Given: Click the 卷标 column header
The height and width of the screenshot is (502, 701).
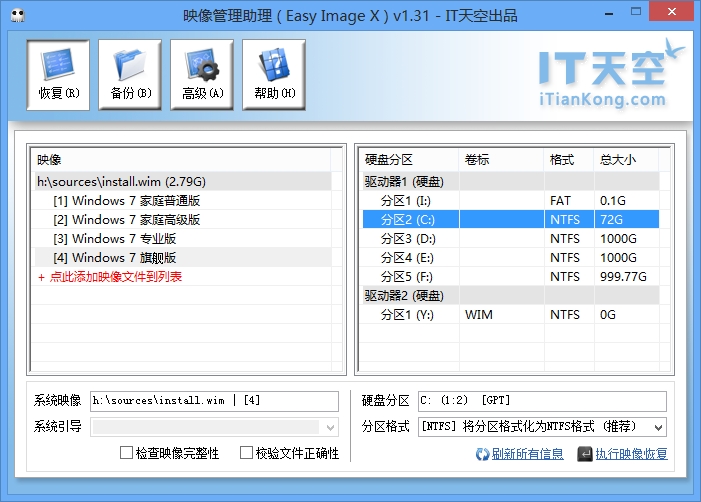Looking at the screenshot, I should pos(502,160).
